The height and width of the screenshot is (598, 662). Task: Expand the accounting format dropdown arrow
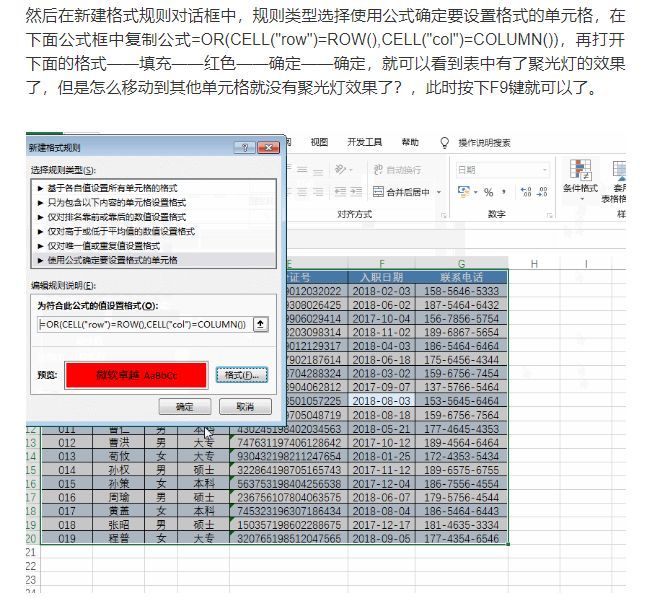475,192
